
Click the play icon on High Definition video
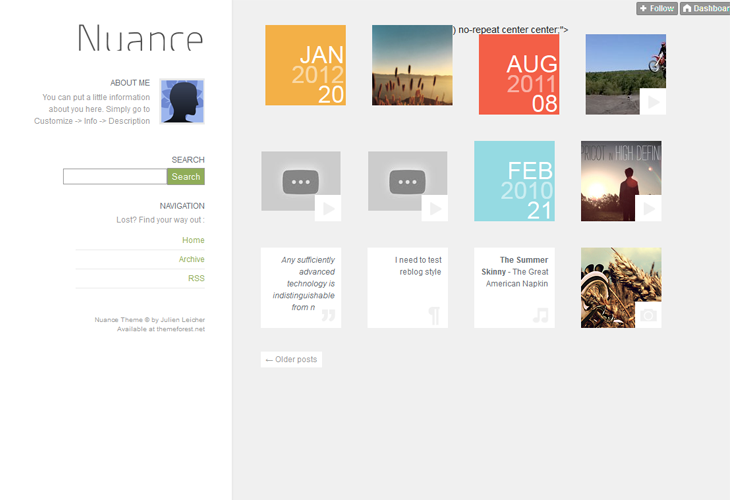pyautogui.click(x=649, y=208)
